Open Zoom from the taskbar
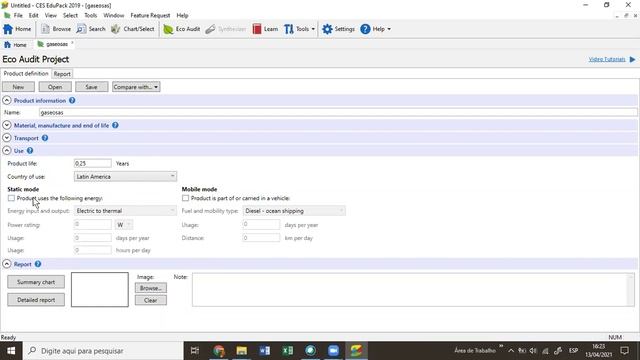The width and height of the screenshot is (640, 360). [333, 351]
